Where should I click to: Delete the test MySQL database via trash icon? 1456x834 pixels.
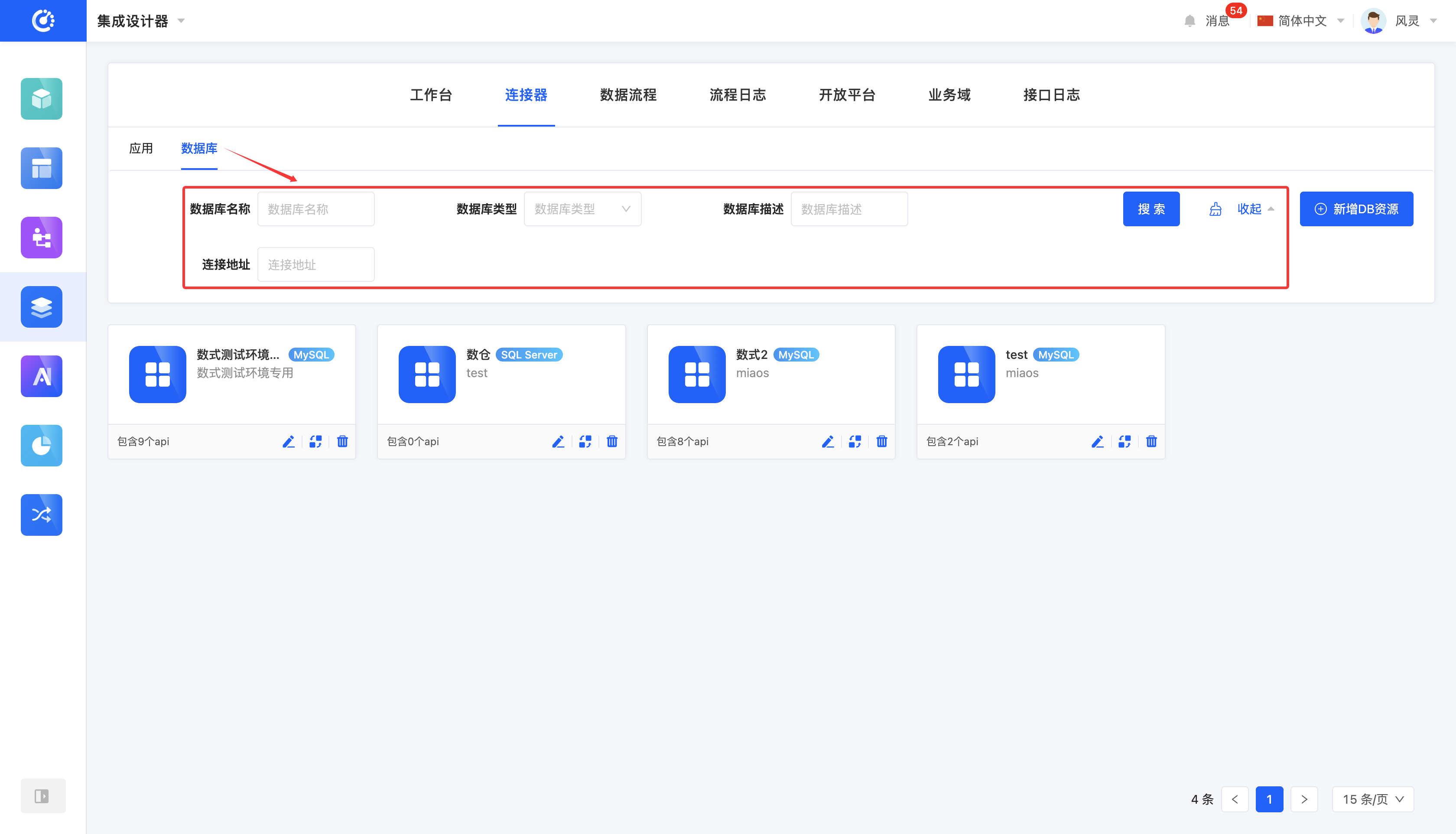pos(1151,441)
